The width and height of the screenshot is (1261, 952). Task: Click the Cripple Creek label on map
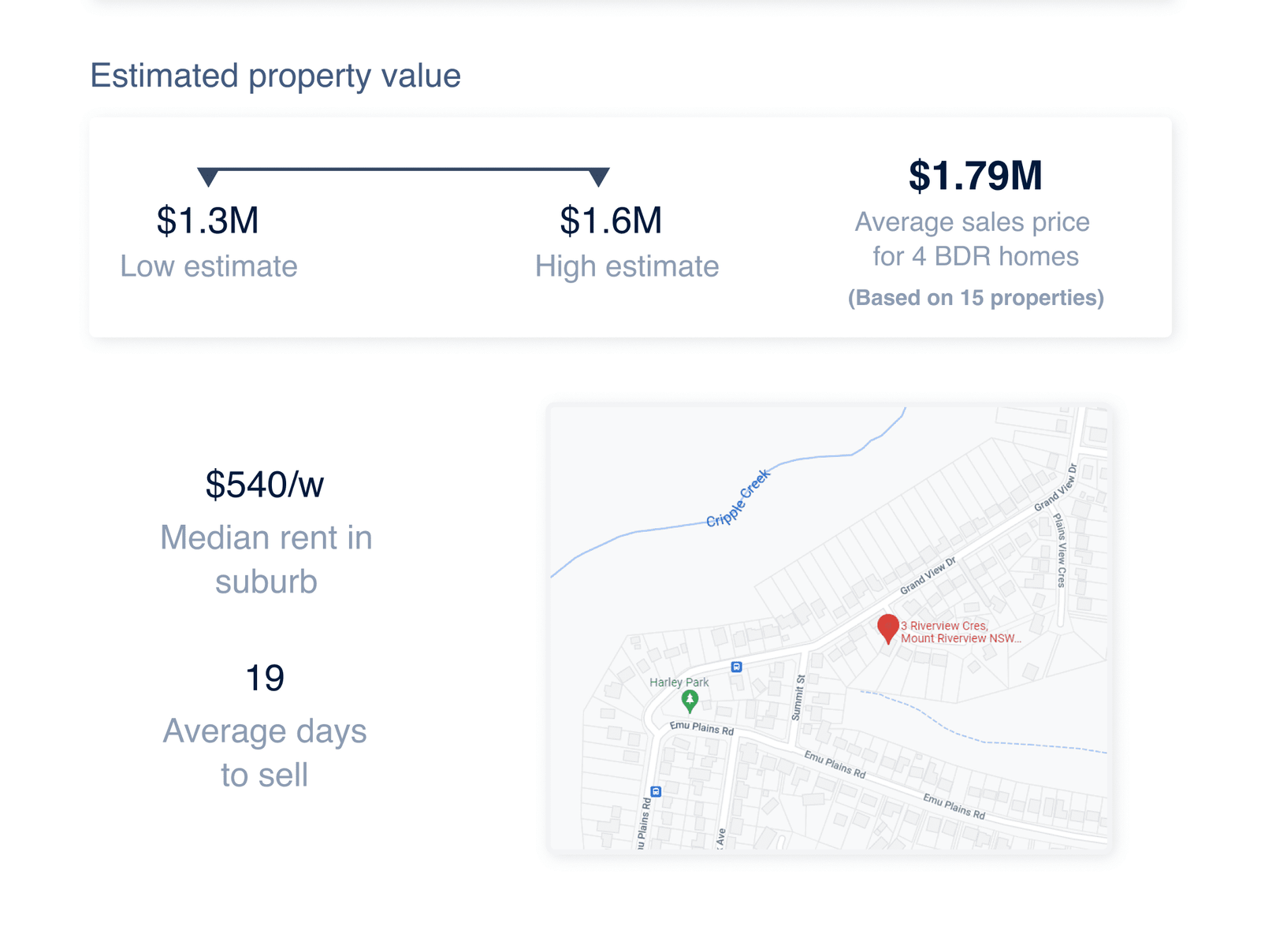[x=738, y=498]
